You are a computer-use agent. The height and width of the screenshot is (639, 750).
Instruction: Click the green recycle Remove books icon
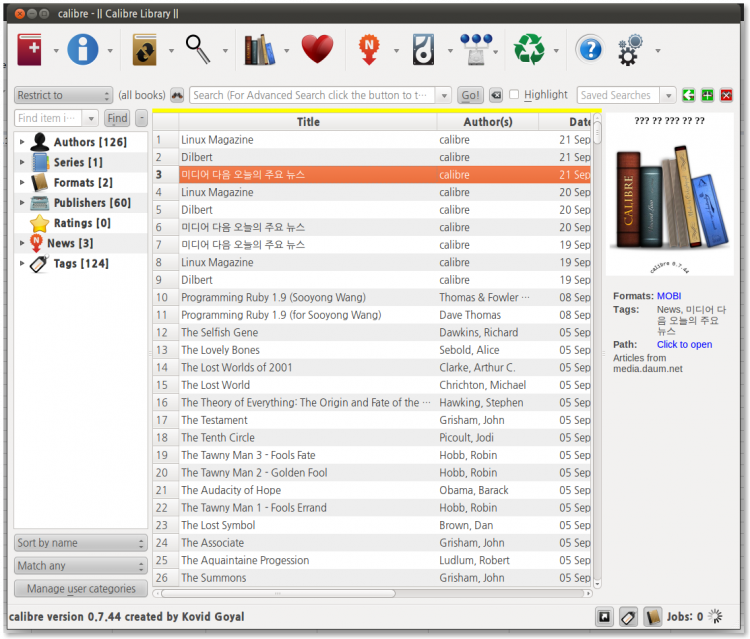(x=529, y=50)
